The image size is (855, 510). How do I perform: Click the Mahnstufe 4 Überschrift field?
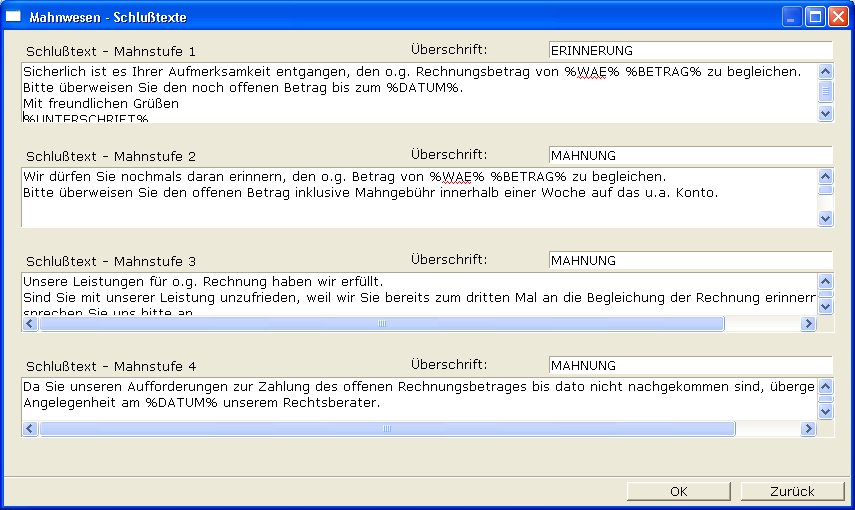tap(690, 365)
